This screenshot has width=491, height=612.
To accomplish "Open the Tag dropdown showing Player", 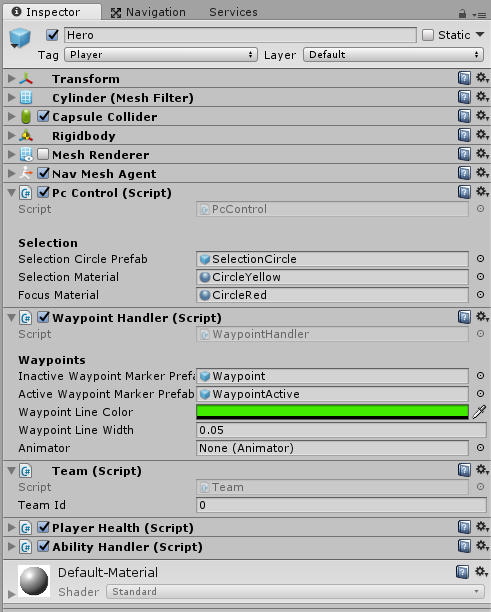I will (161, 55).
